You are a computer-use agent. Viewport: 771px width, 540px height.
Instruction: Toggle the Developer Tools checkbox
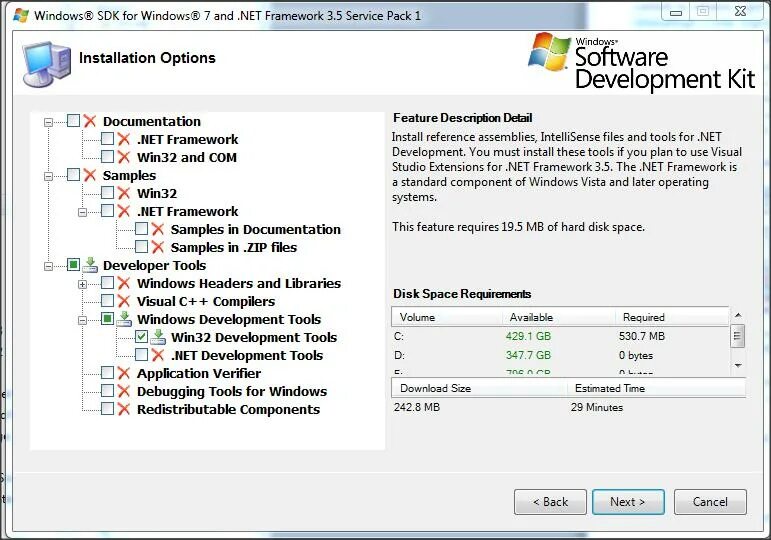(73, 265)
